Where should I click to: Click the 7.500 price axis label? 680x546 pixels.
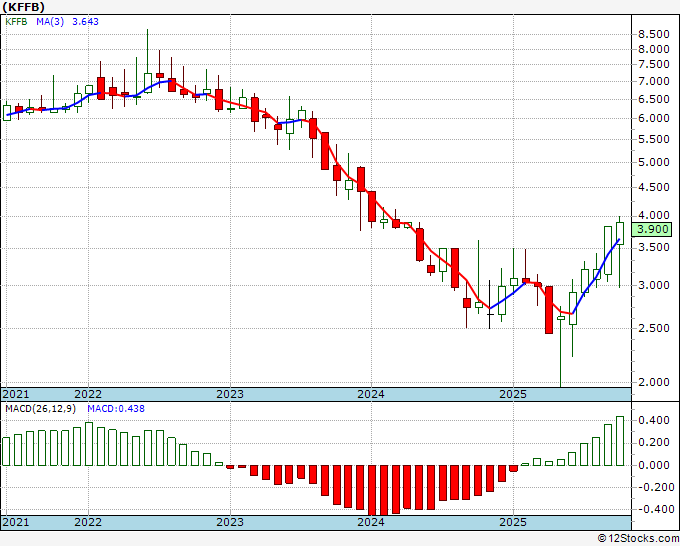[x=654, y=65]
